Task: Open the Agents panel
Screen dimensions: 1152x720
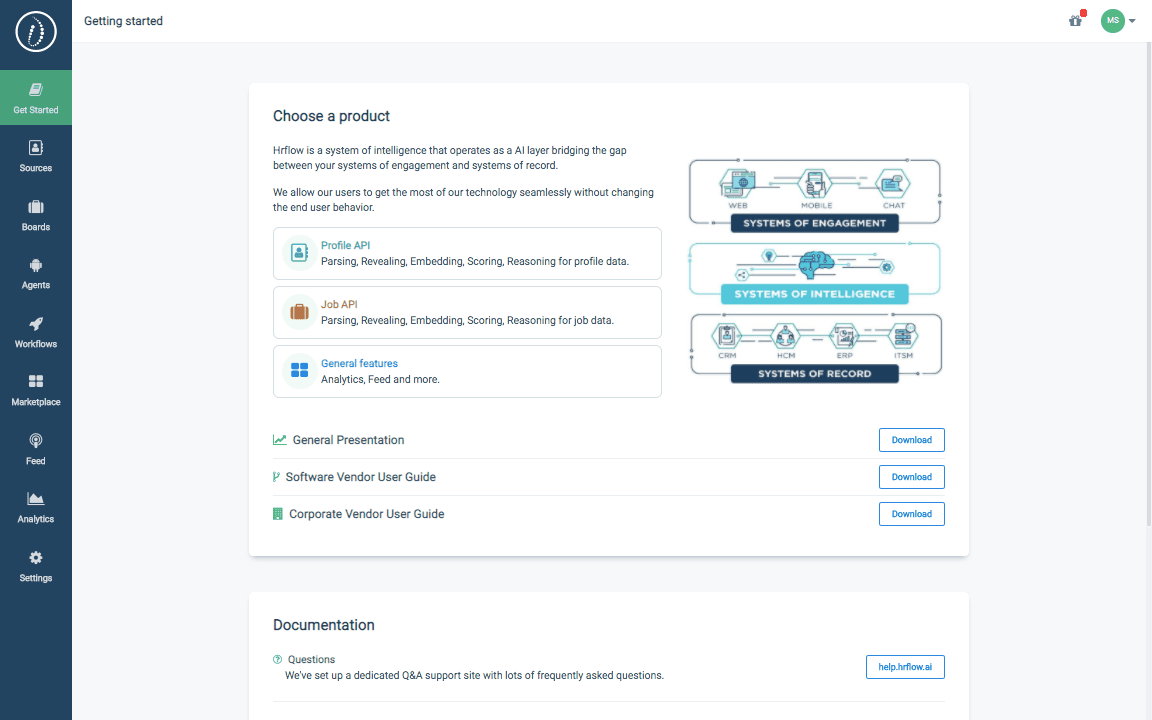Action: [x=35, y=273]
